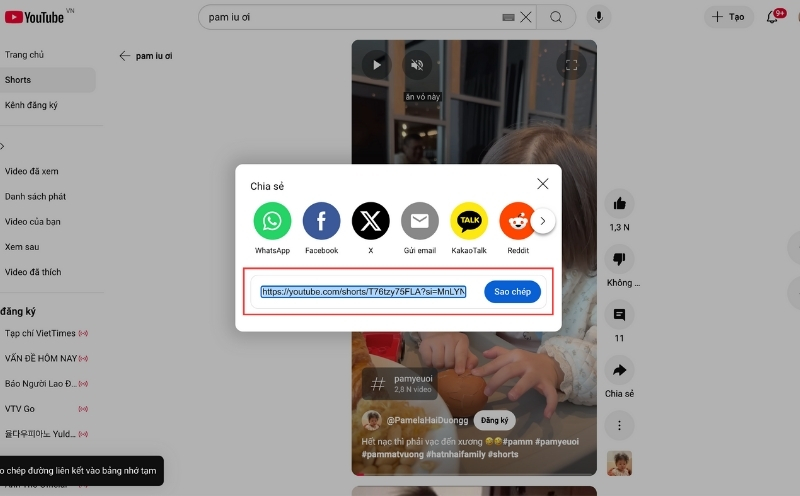Open VẤN ĐỀ HÔM NAY channel

coord(41,358)
